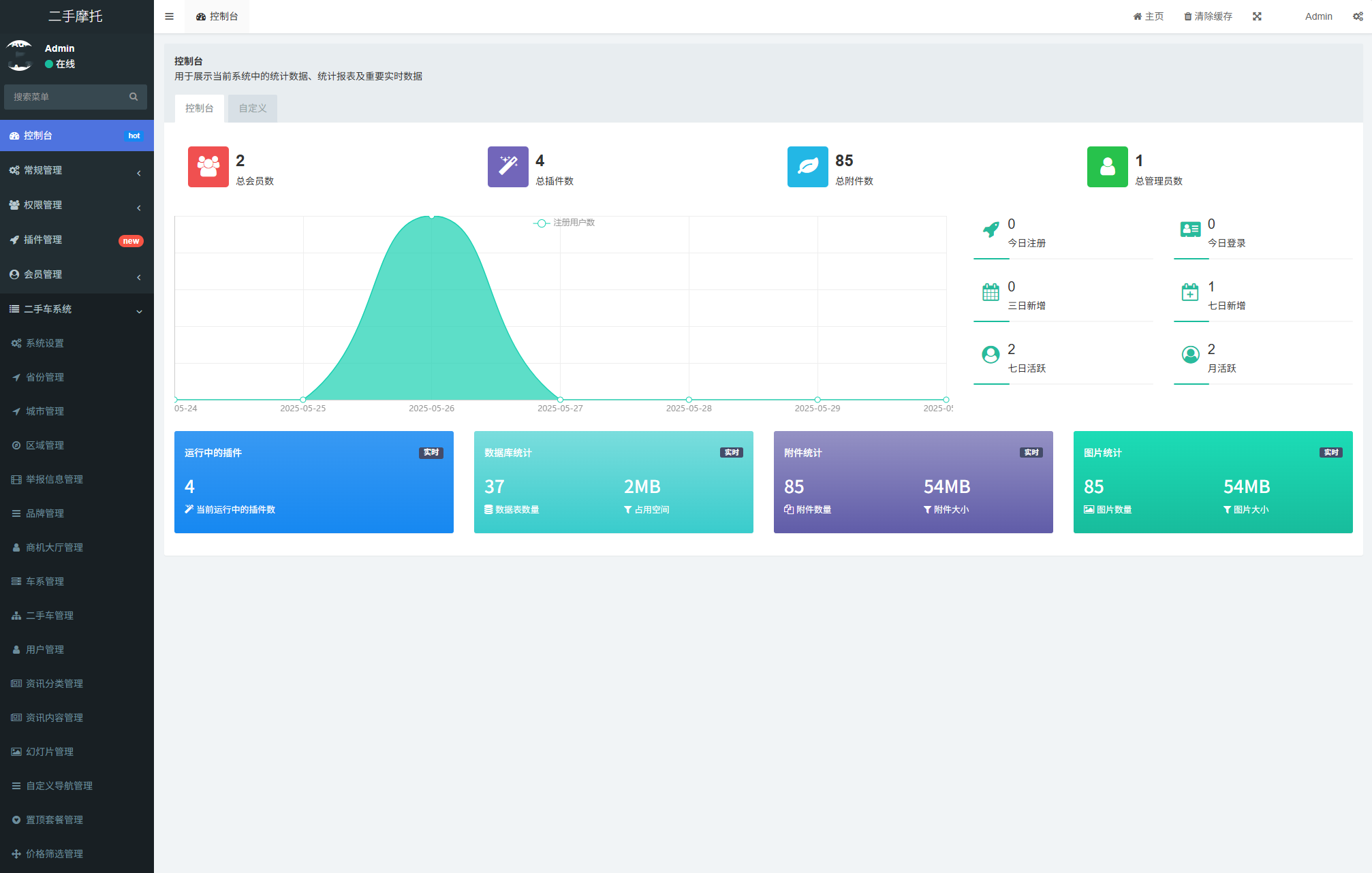Viewport: 1372px width, 873px height.
Task: Click the red total members icon
Action: [208, 166]
